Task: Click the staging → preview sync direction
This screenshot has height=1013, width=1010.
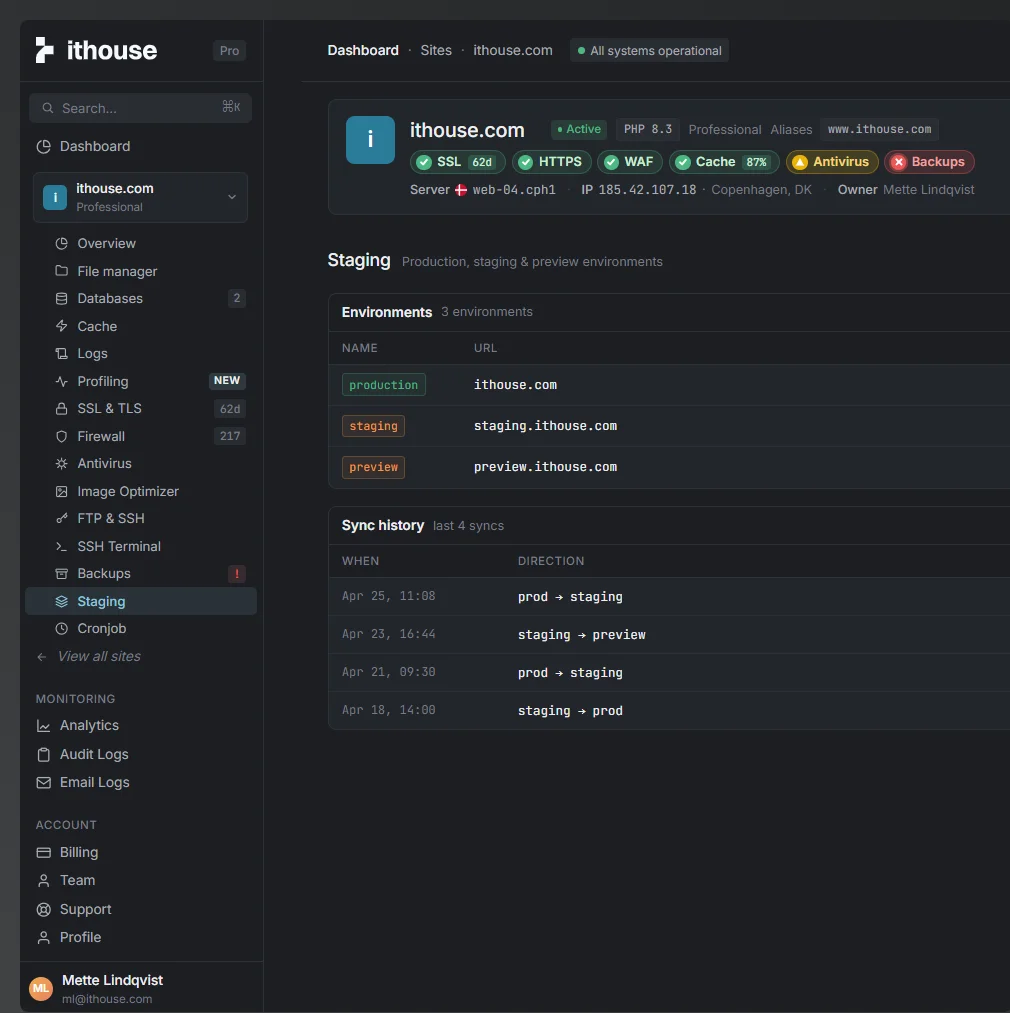Action: pyautogui.click(x=581, y=634)
